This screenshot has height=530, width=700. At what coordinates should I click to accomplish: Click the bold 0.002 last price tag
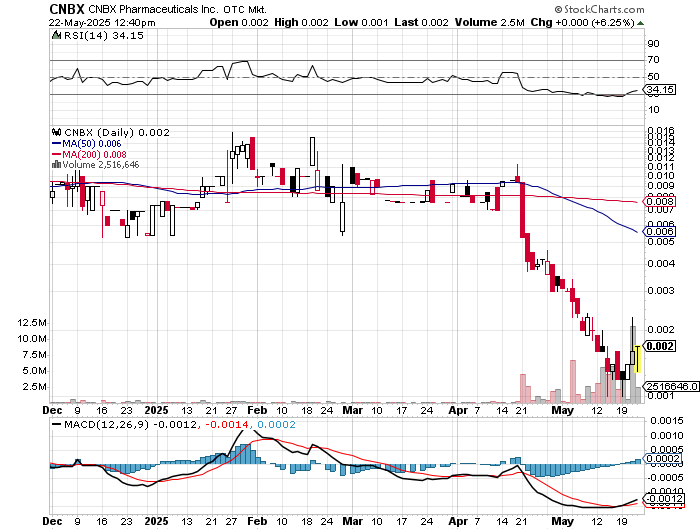tap(659, 346)
